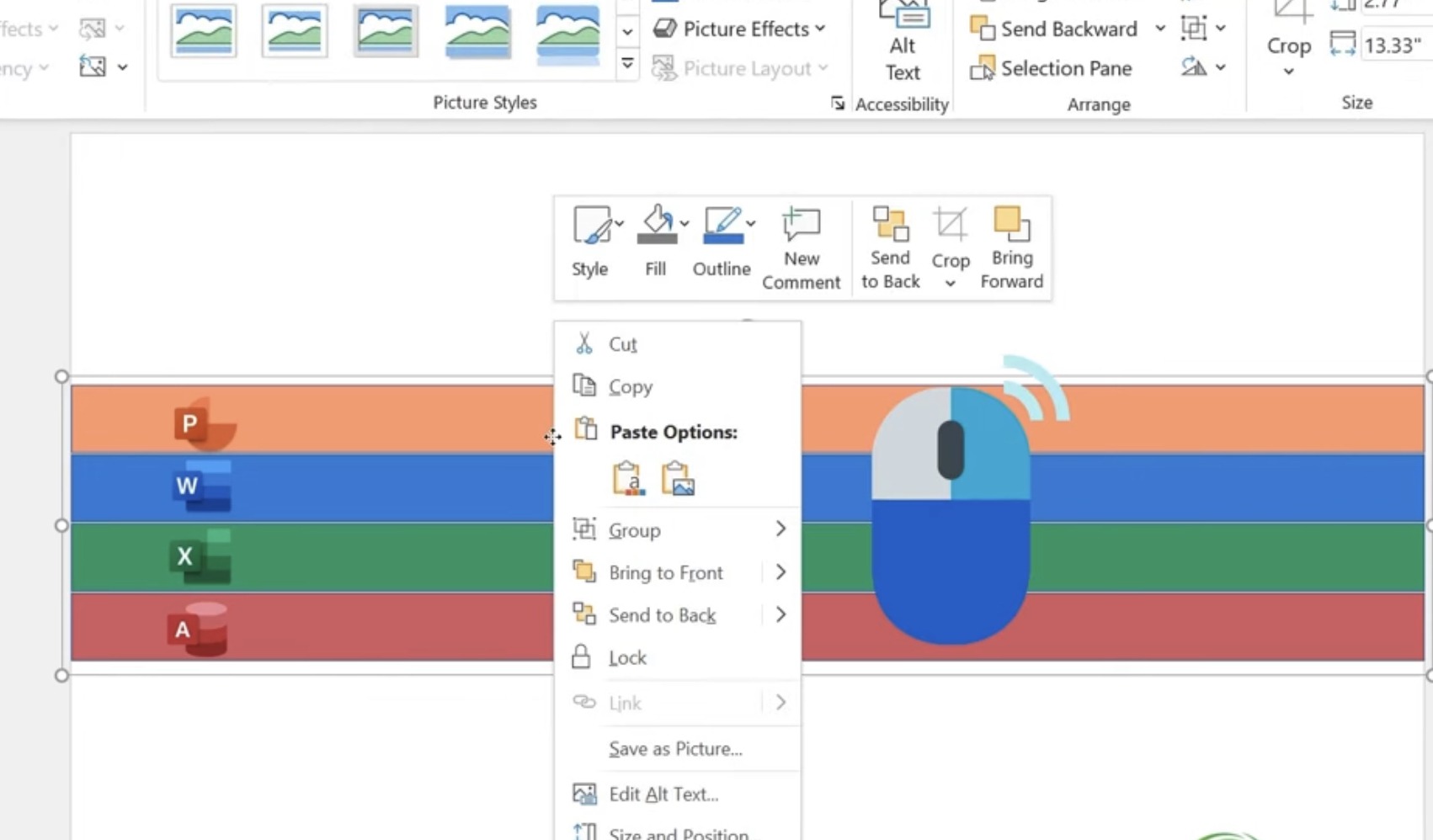
Task: Click Bring Forward in mini toolbar
Action: [1011, 248]
